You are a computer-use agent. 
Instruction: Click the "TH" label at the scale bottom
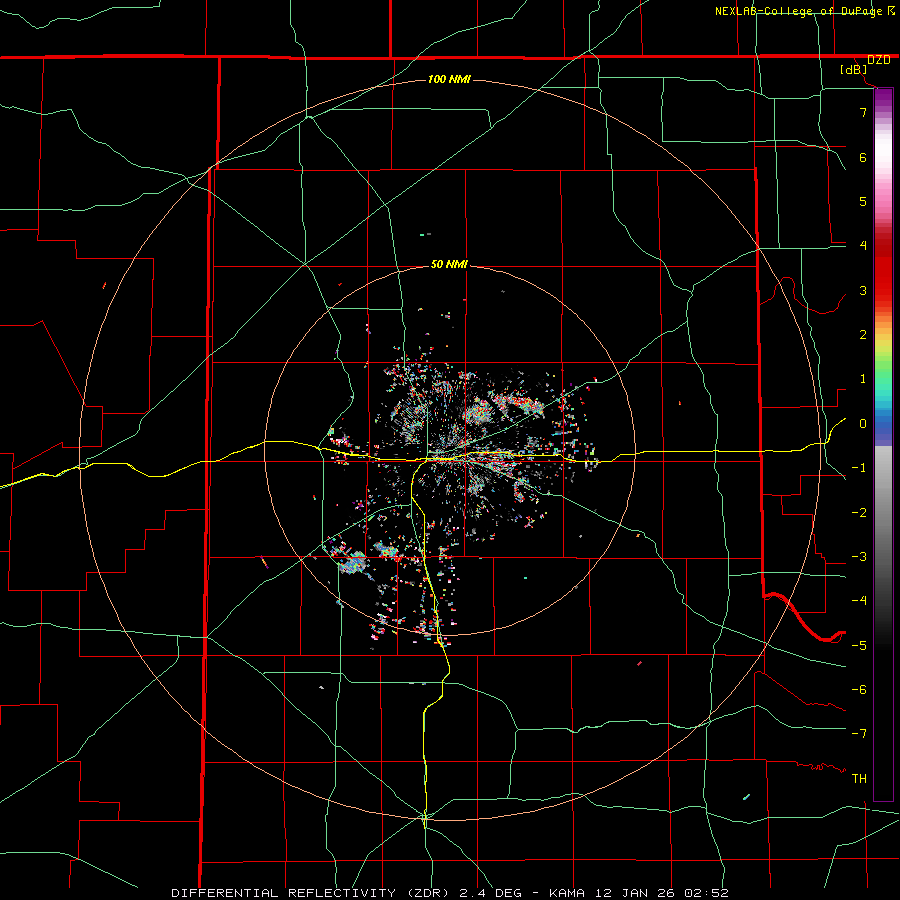tap(859, 779)
